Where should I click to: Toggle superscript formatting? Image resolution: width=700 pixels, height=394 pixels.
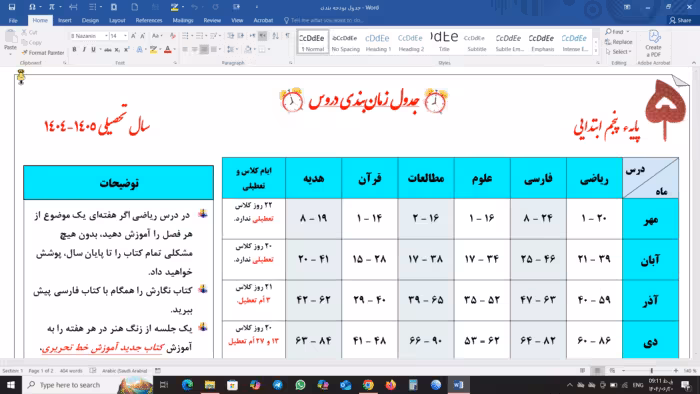coord(127,50)
